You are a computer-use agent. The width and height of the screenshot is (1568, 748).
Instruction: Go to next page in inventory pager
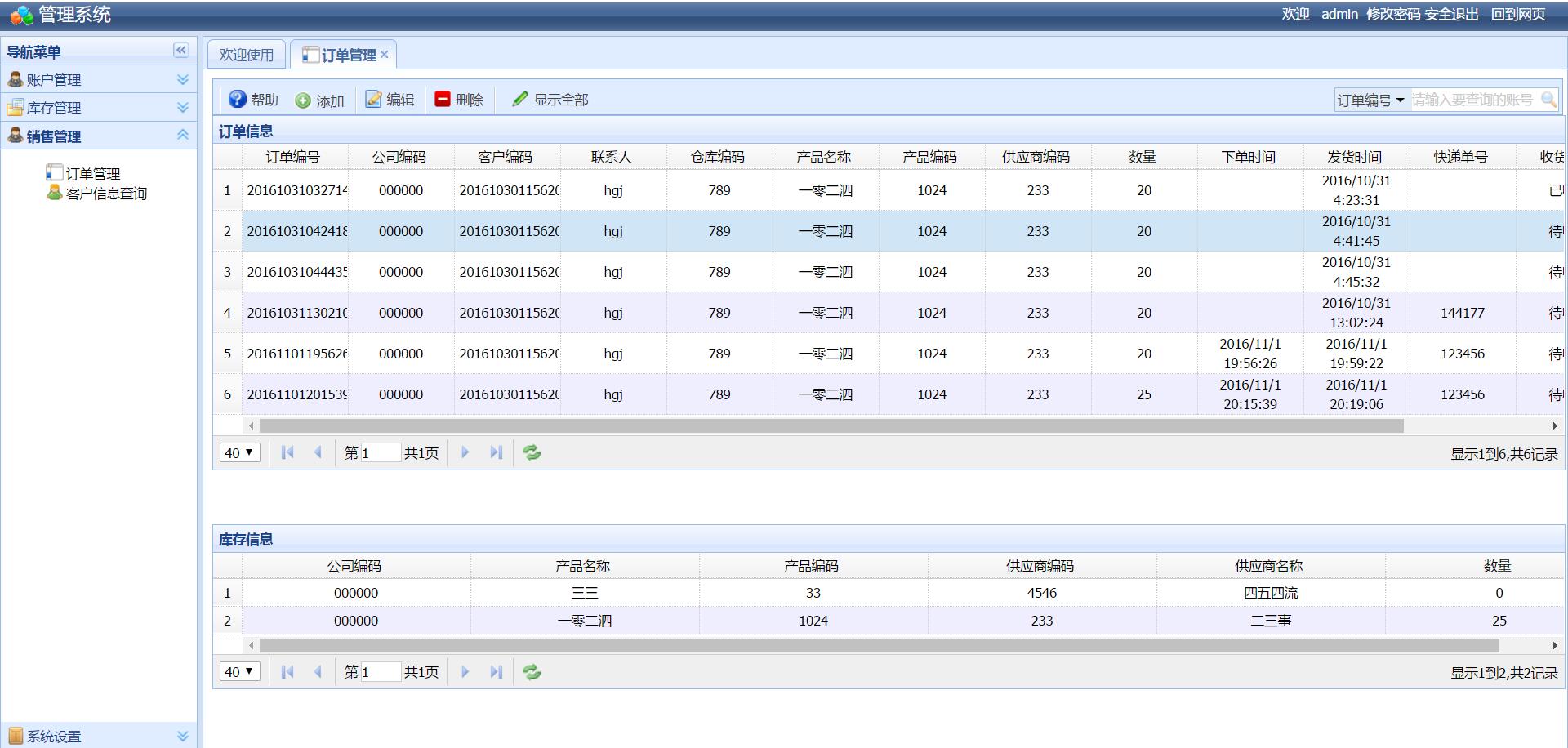465,672
